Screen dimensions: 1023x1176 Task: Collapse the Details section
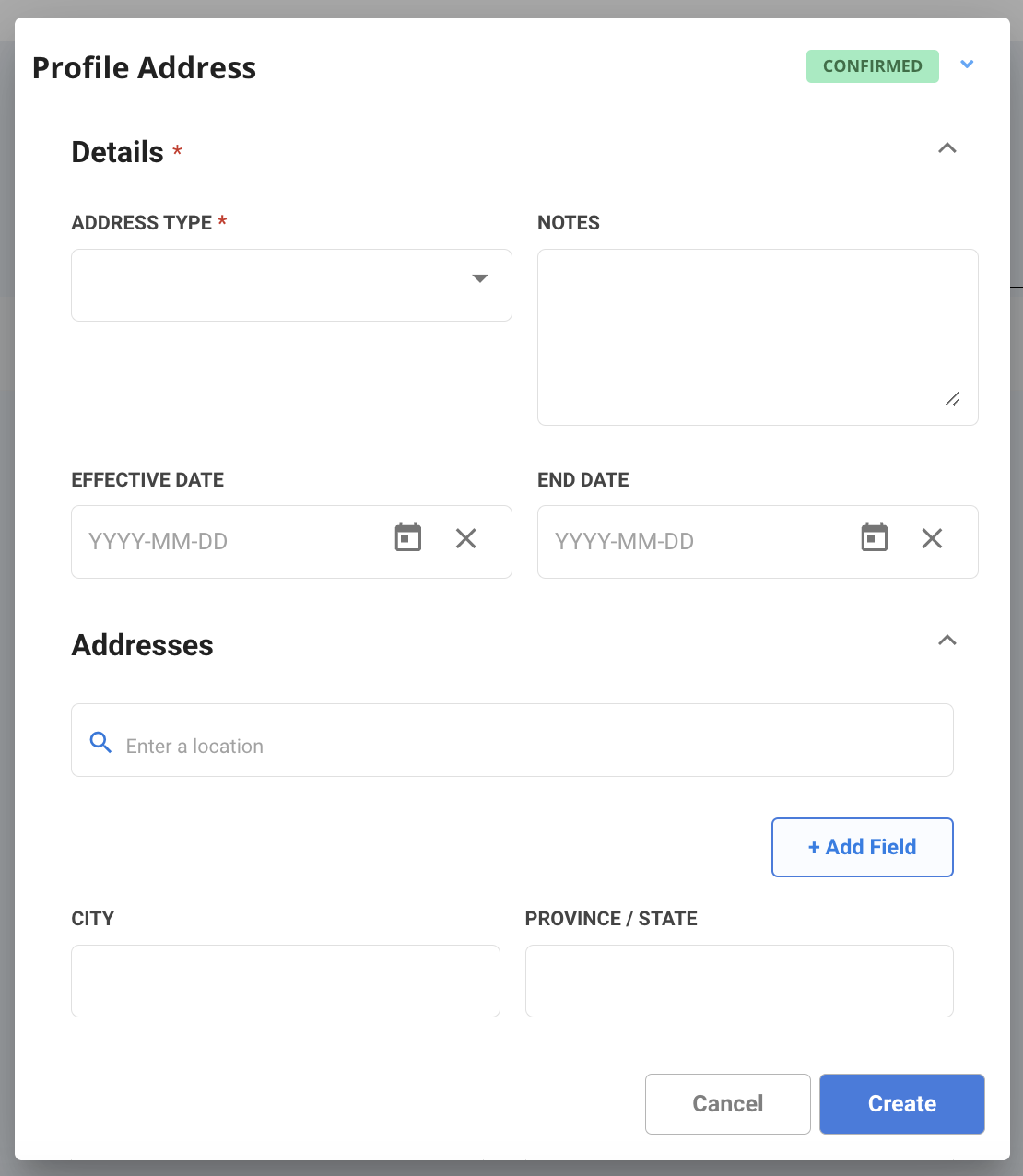pyautogui.click(x=947, y=148)
